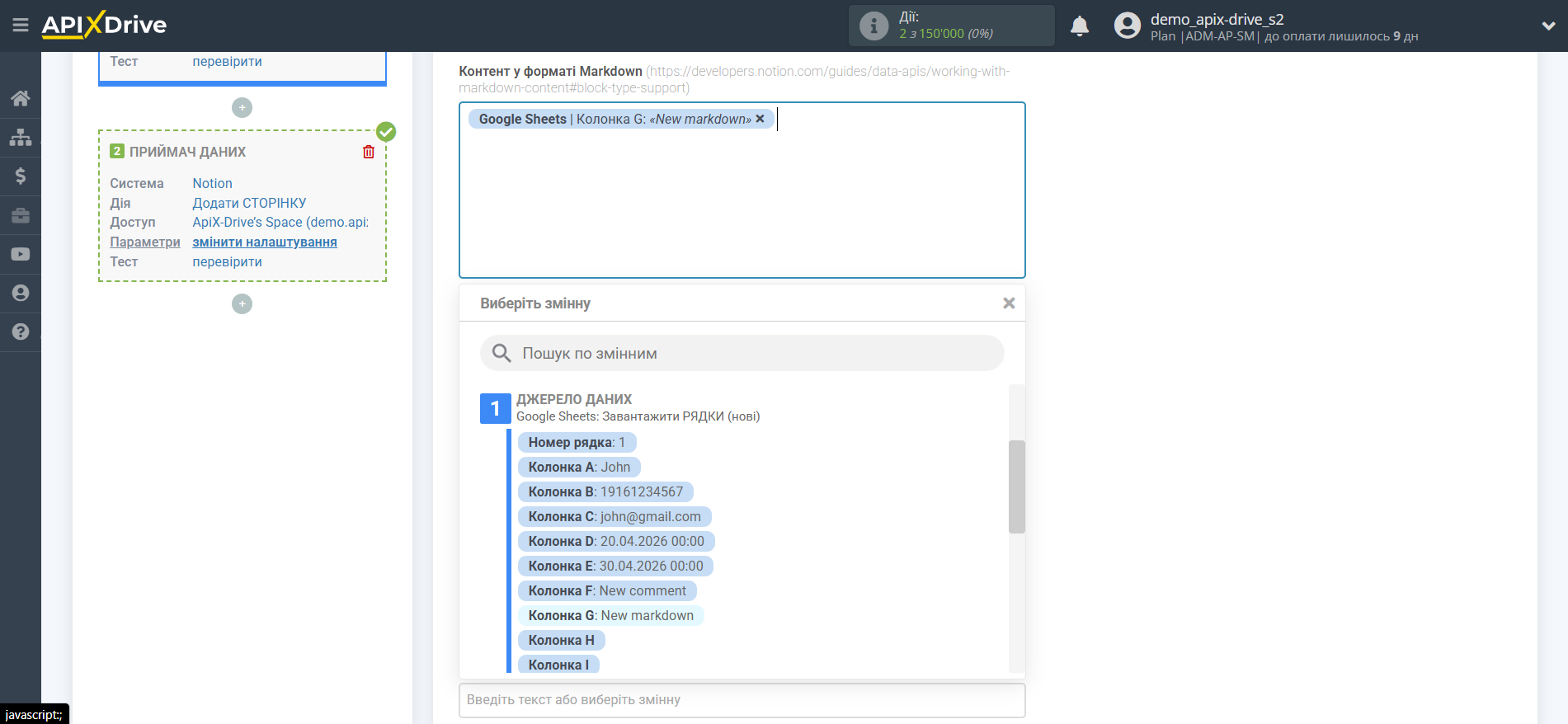This screenshot has width=1568, height=724.
Task: Remove the Google Sheets Колонка G tag
Action: 760,119
